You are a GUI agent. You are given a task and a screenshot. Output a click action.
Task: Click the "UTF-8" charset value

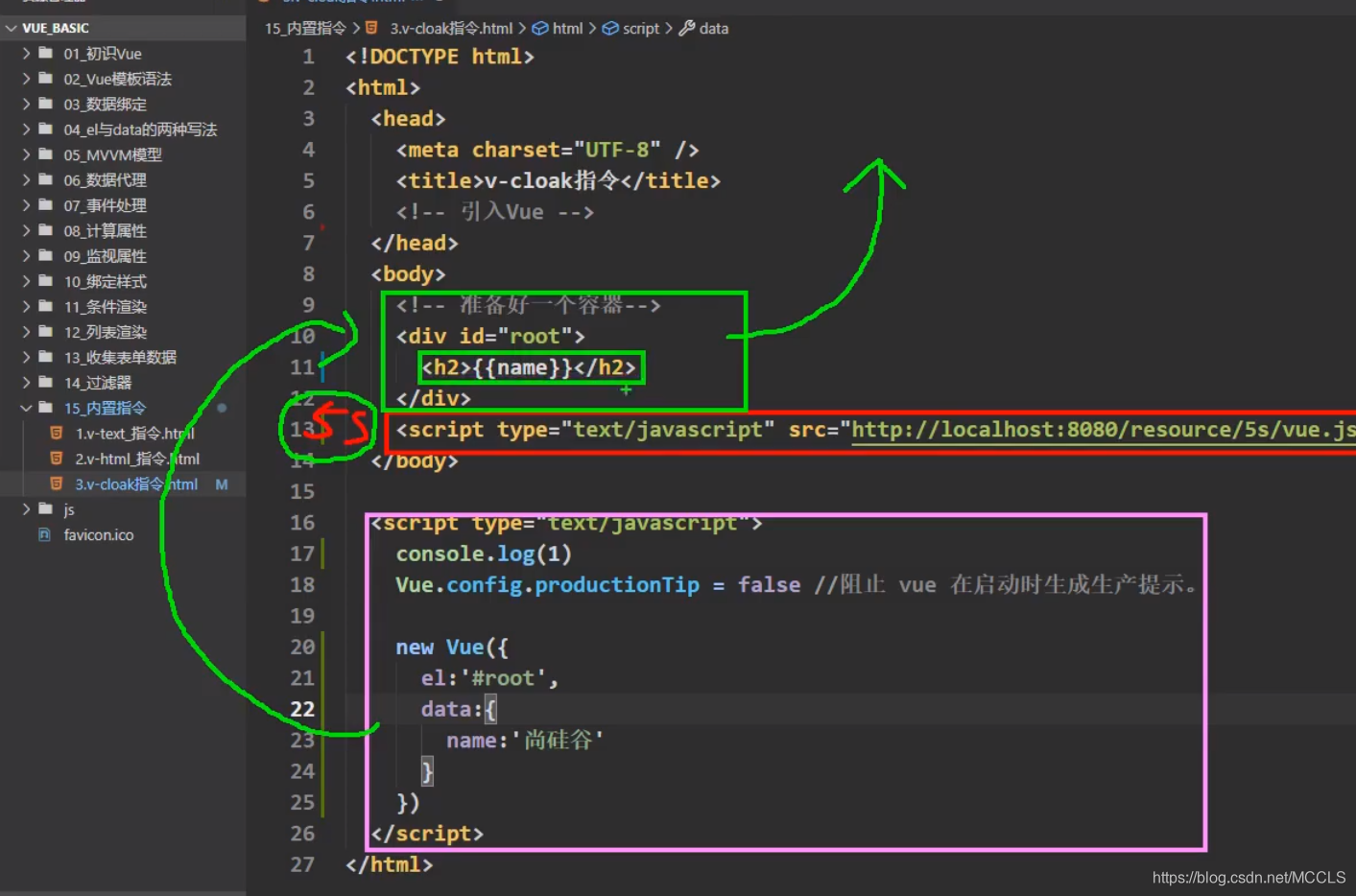pyautogui.click(x=617, y=150)
